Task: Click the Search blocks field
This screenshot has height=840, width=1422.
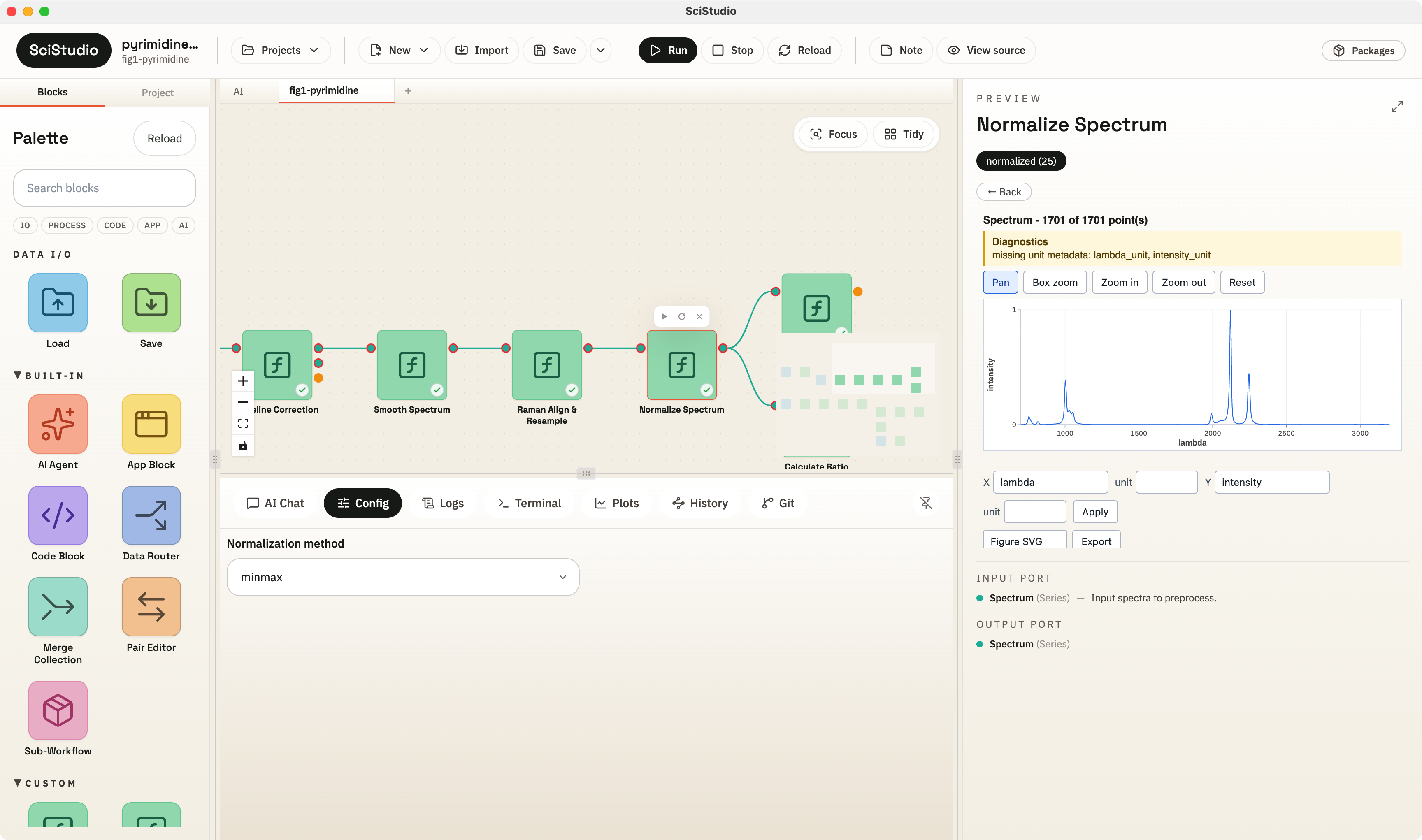Action: click(x=105, y=188)
